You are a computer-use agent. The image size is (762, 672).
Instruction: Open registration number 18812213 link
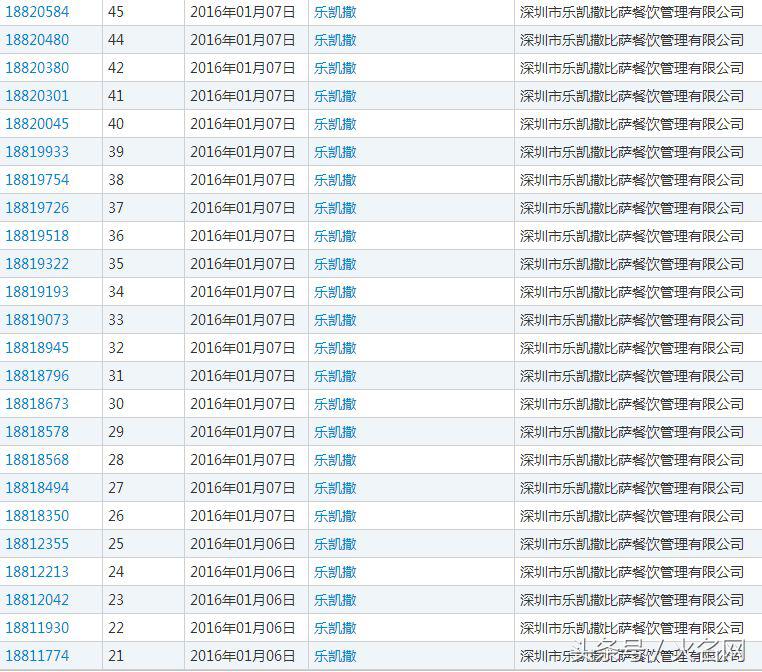(37, 572)
